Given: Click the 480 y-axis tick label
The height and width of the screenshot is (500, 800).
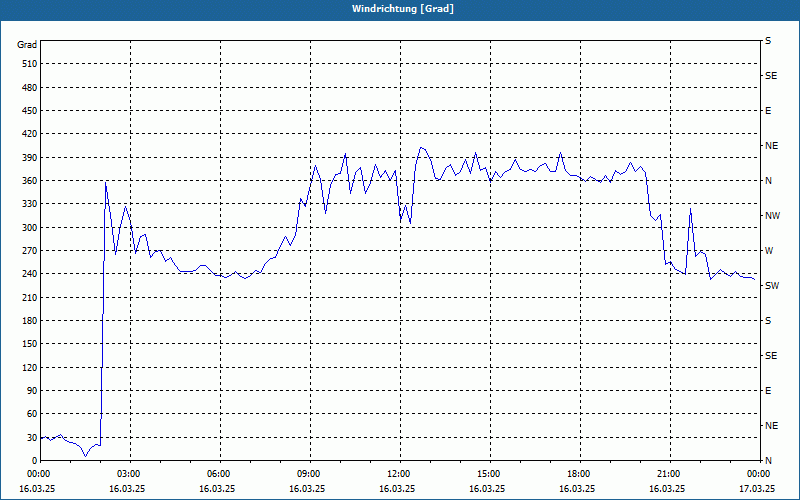Looking at the screenshot, I should pos(29,88).
